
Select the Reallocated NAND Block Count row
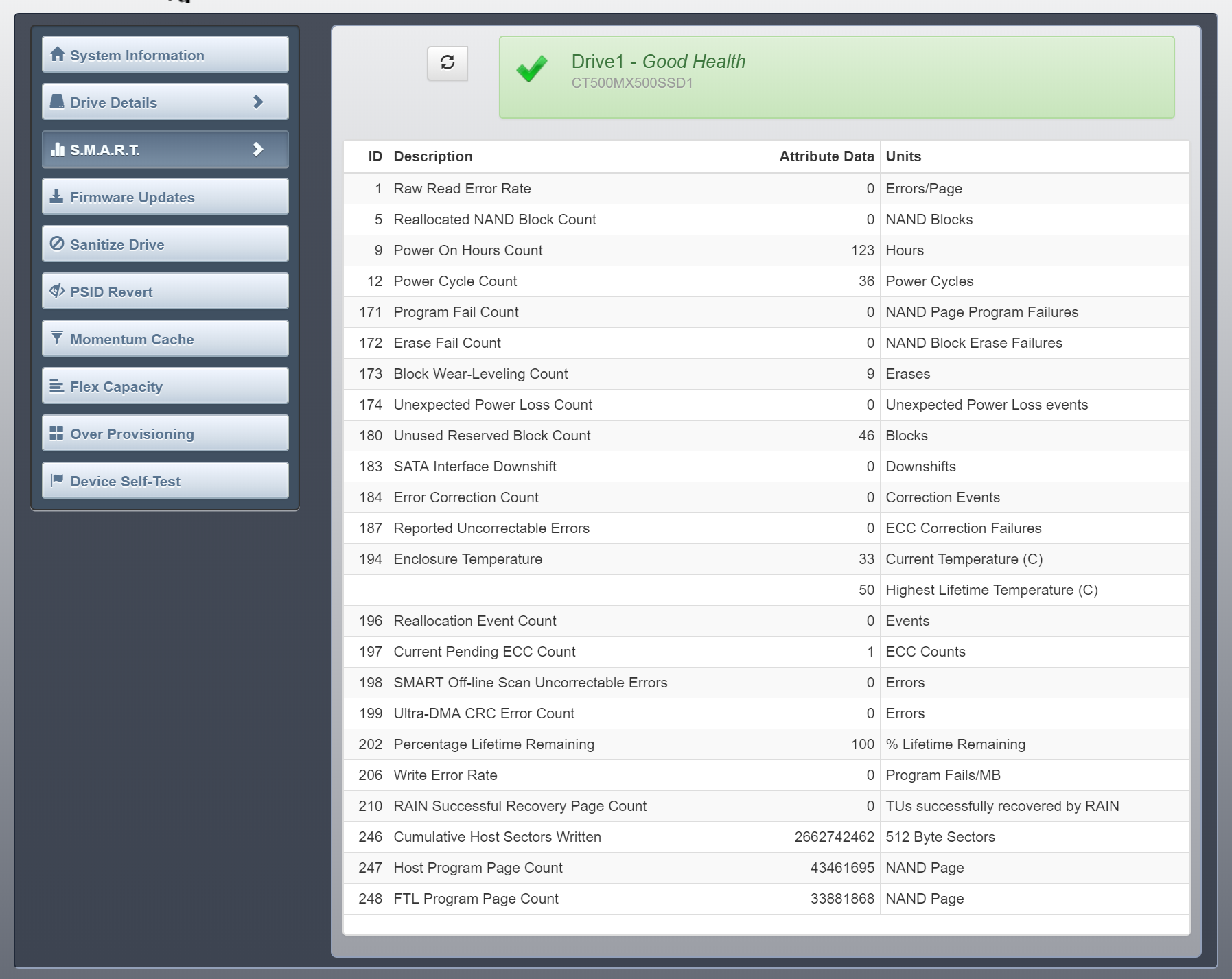(766, 220)
